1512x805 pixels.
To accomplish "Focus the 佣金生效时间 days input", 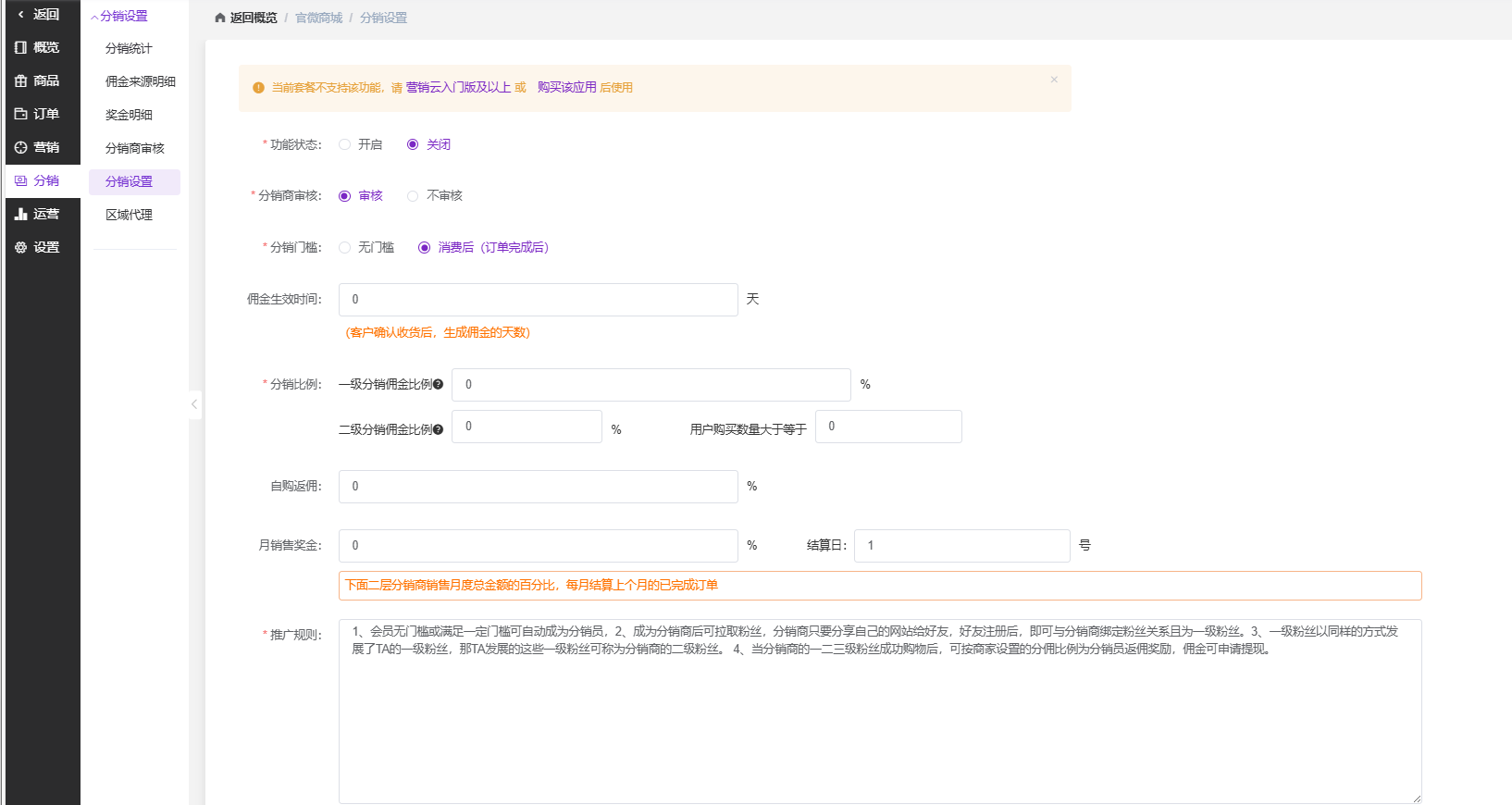I will 539,300.
